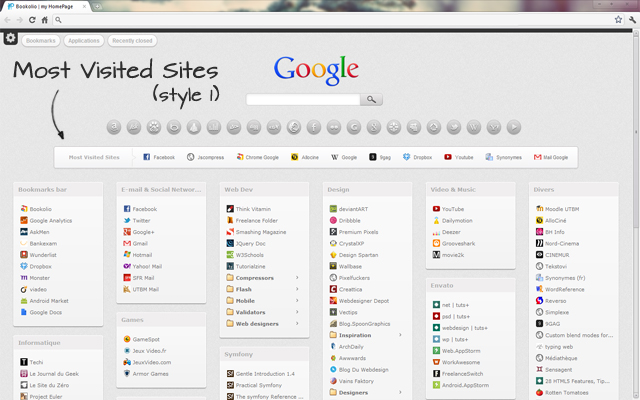Expand the Designers folder in Design

pyautogui.click(x=366, y=392)
